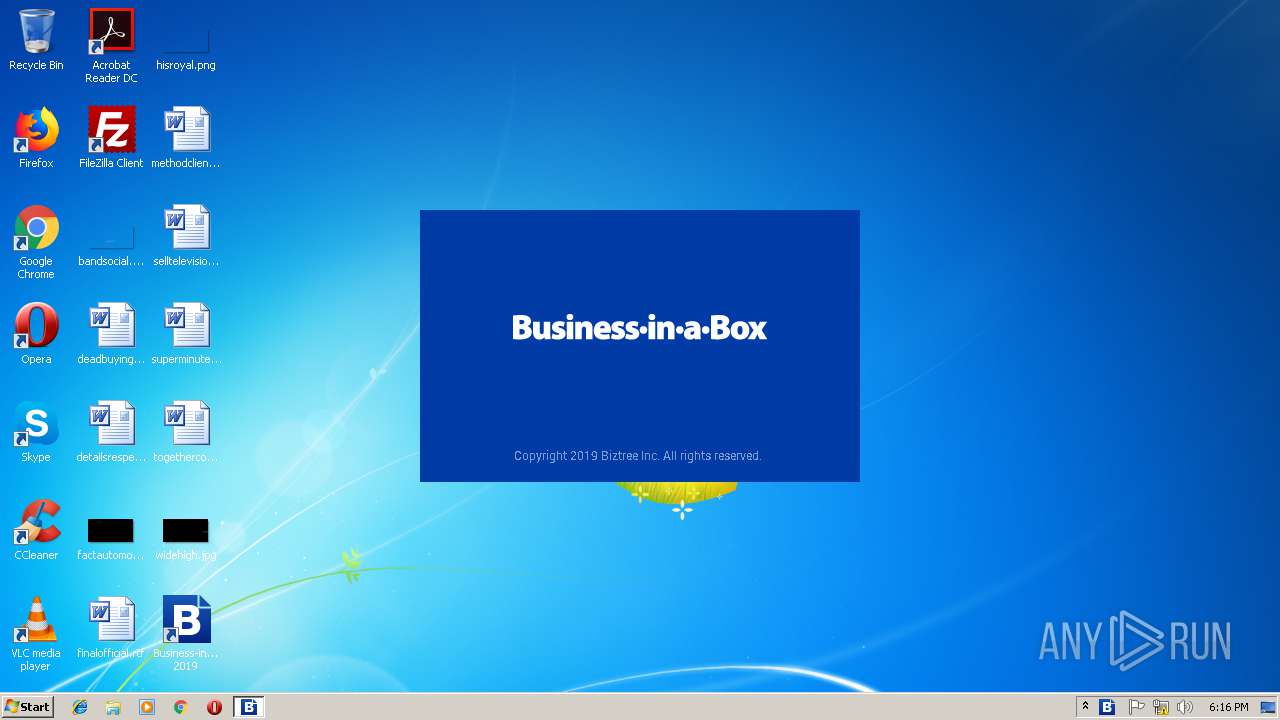Image resolution: width=1280 pixels, height=720 pixels.
Task: Launch Firefox from the desktop
Action: point(36,138)
